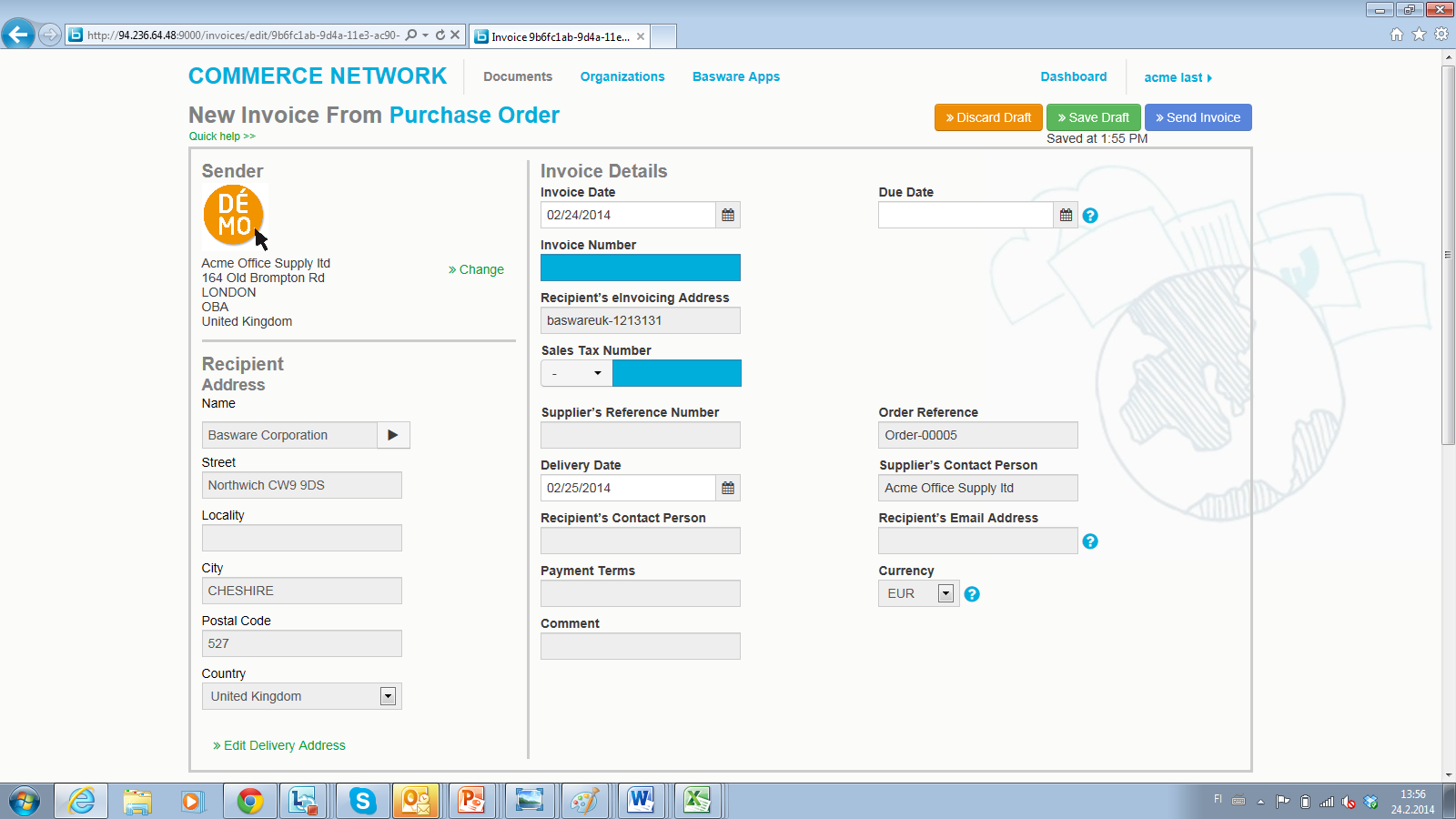
Task: Go to the Dashboard
Action: [1074, 76]
